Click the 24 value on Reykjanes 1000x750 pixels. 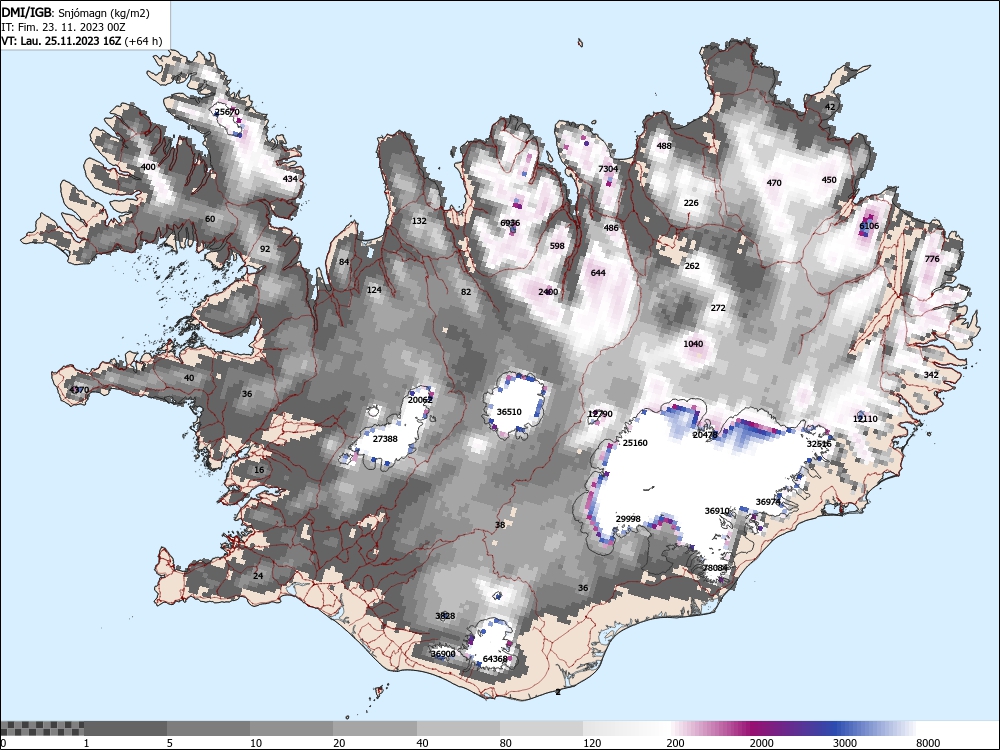tap(258, 575)
